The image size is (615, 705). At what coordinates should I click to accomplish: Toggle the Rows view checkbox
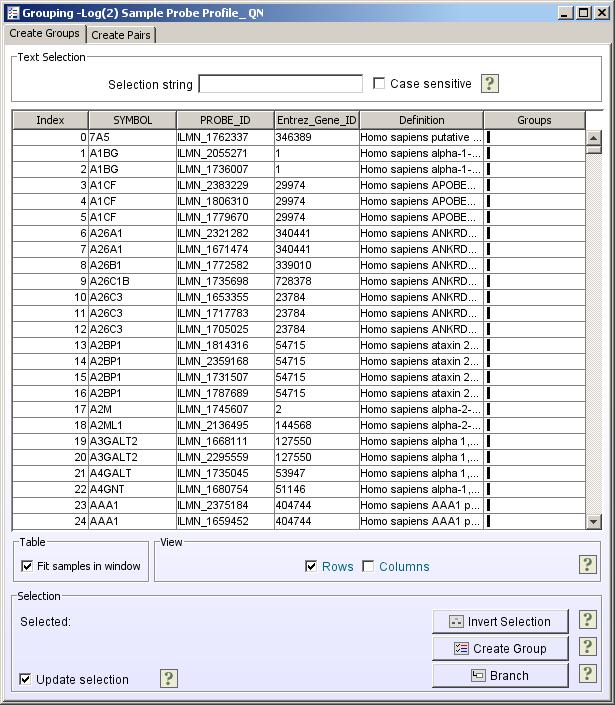(x=311, y=566)
